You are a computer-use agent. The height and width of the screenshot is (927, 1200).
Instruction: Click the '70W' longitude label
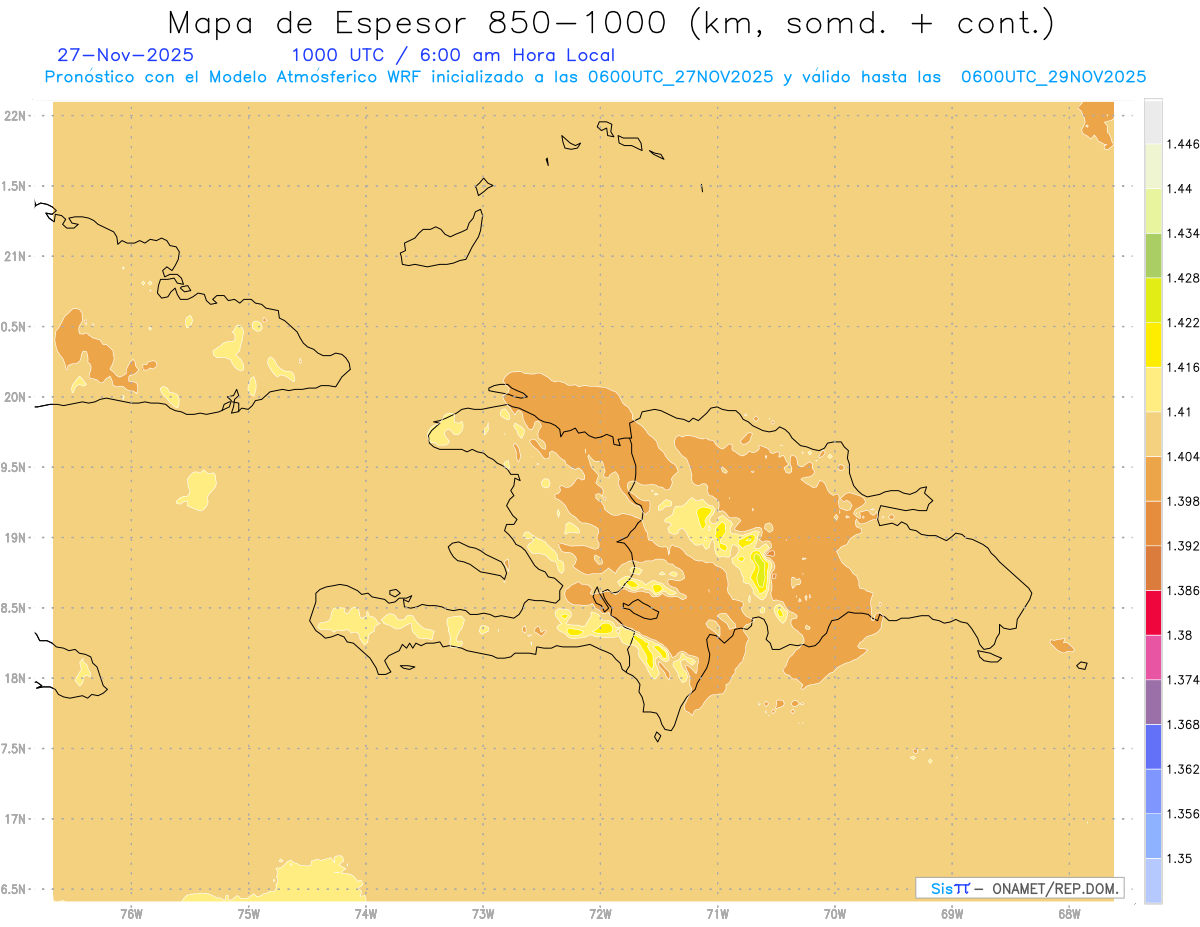(x=834, y=915)
